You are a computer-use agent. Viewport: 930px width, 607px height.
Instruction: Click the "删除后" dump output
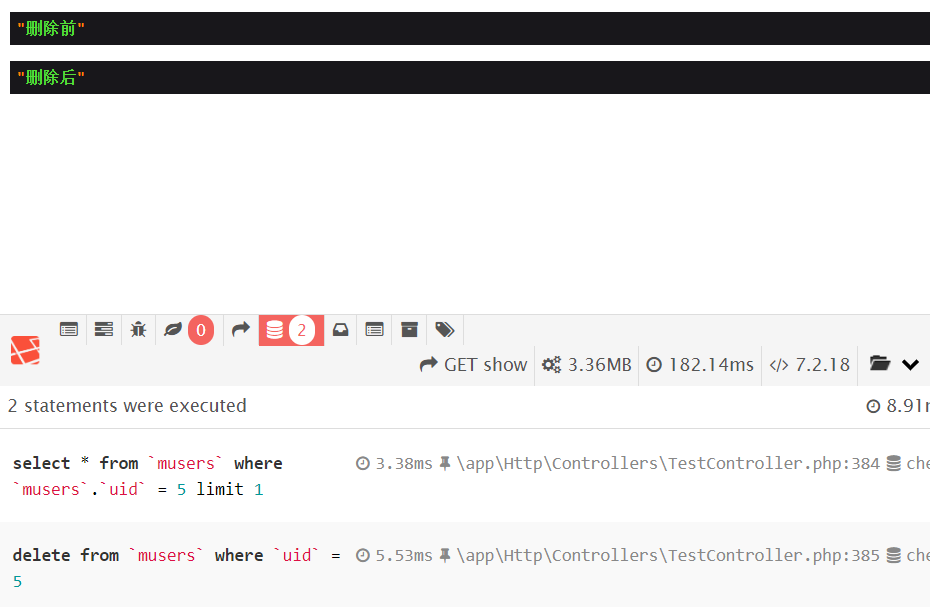click(x=51, y=77)
